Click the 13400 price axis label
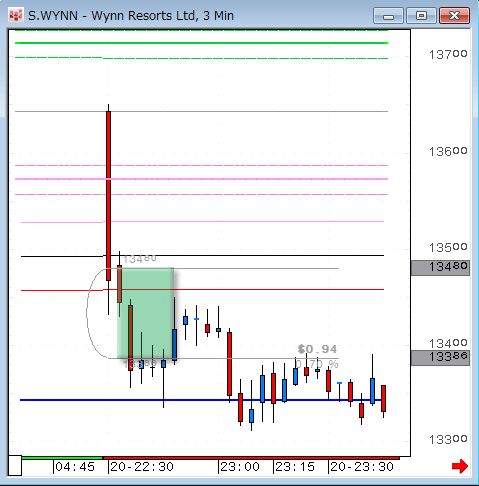This screenshot has height=486, width=479. pyautogui.click(x=448, y=343)
